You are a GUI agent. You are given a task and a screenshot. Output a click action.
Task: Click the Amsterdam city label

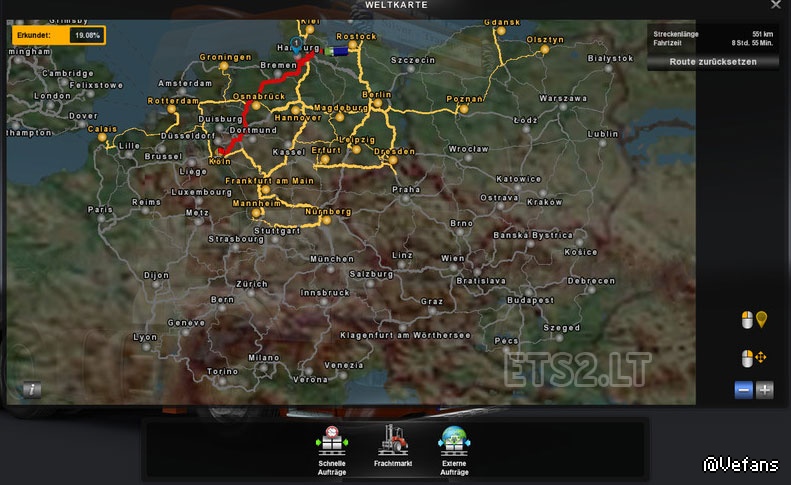(x=185, y=83)
